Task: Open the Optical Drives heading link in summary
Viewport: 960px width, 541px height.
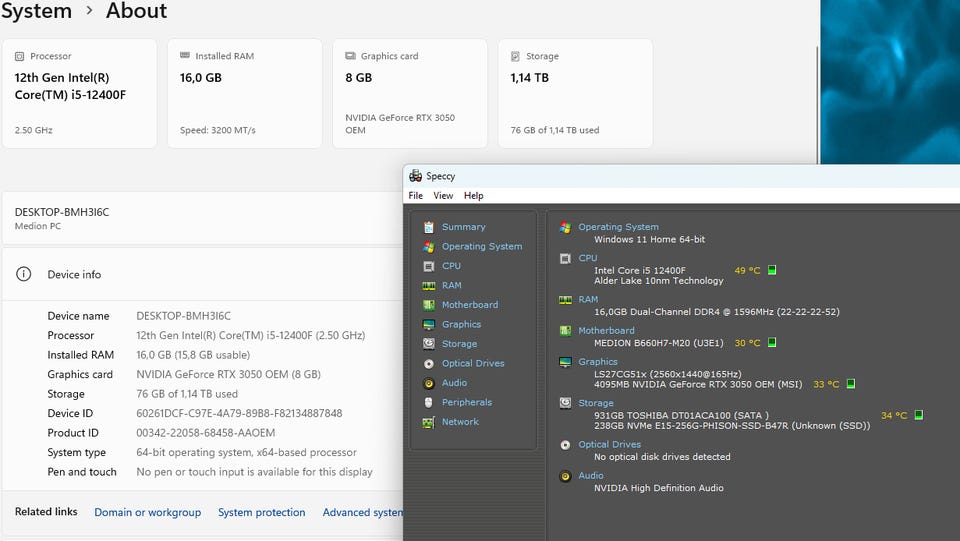Action: click(609, 445)
